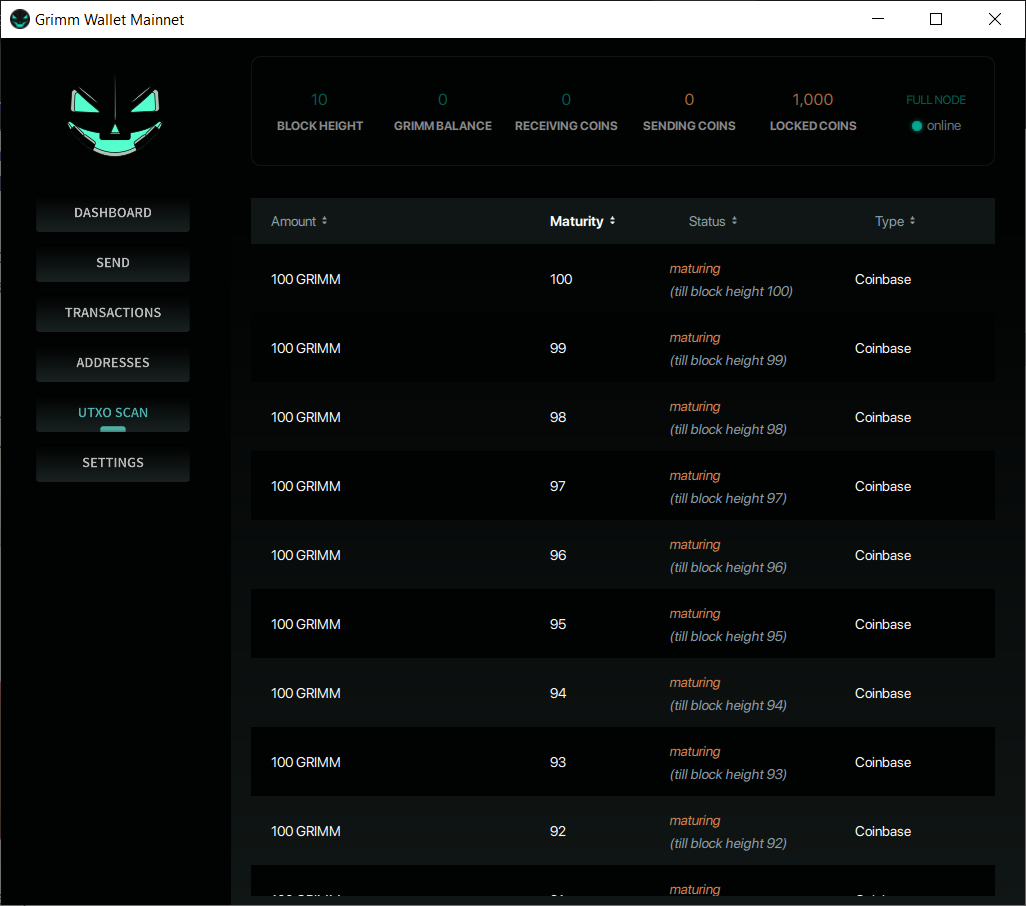This screenshot has width=1026, height=906.
Task: Click the Type sort arrows icon
Action: click(x=912, y=221)
